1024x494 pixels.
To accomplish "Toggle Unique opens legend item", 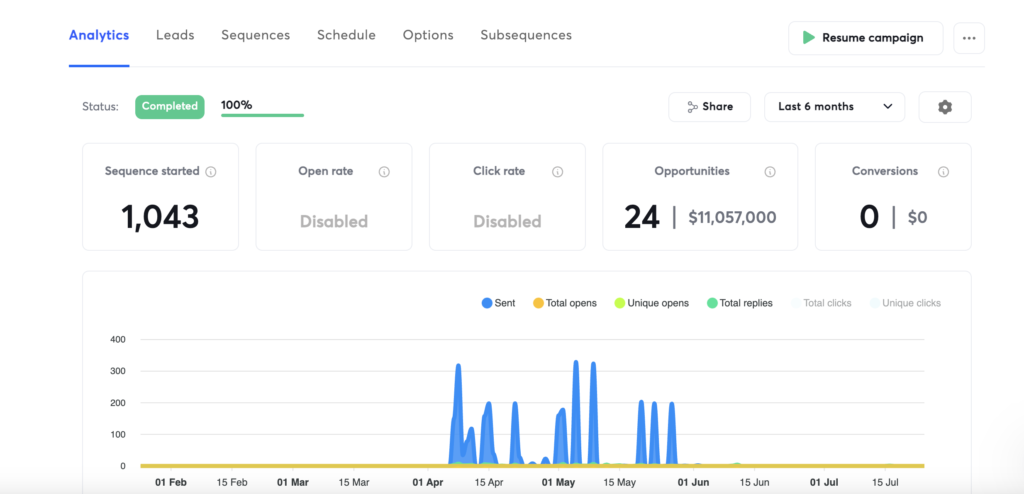I will [651, 303].
